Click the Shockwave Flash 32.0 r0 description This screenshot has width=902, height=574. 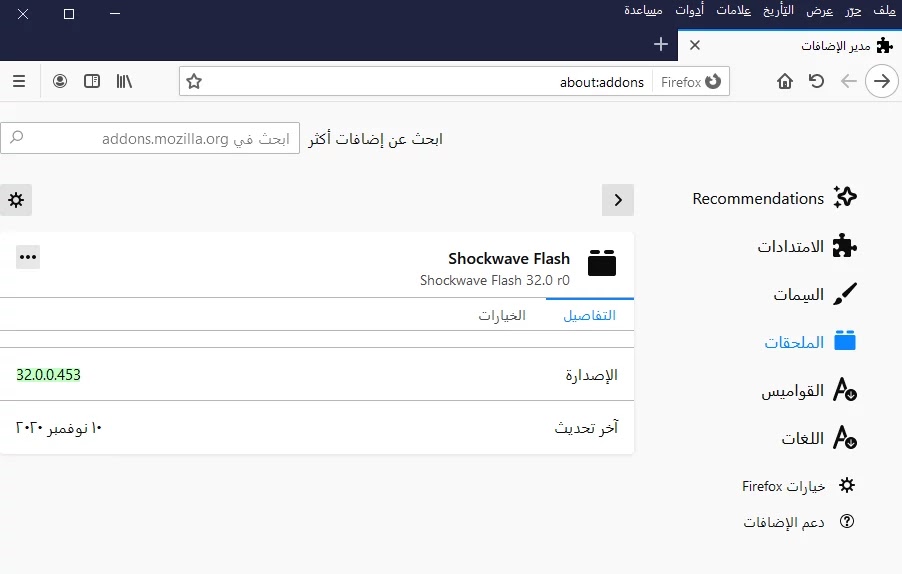pos(495,280)
